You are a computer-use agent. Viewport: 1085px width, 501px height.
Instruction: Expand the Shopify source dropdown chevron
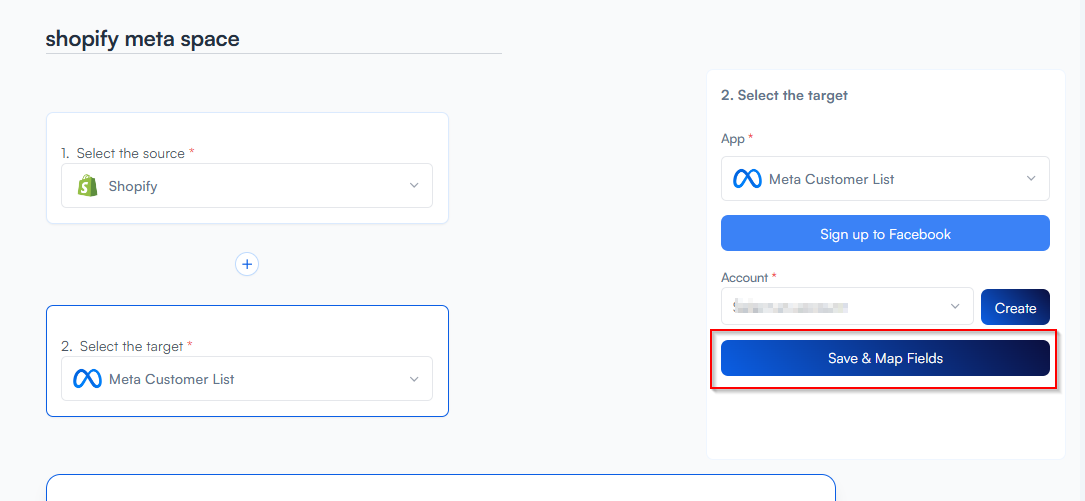point(414,186)
